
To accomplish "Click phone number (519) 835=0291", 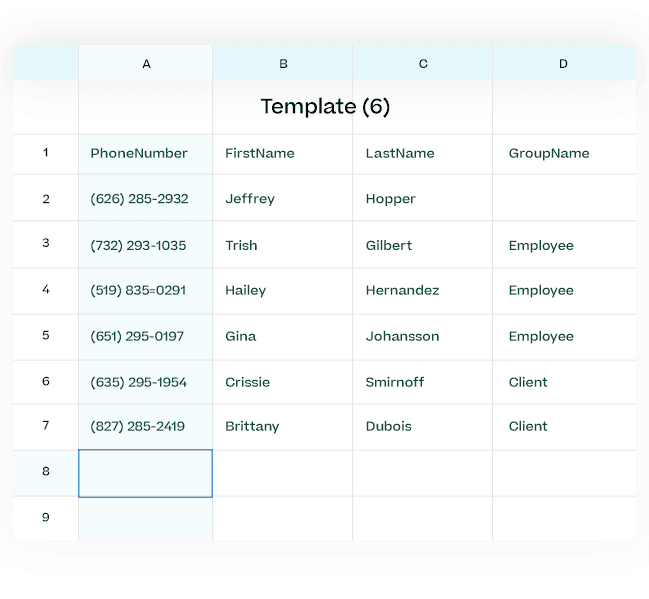I will (x=138, y=291).
